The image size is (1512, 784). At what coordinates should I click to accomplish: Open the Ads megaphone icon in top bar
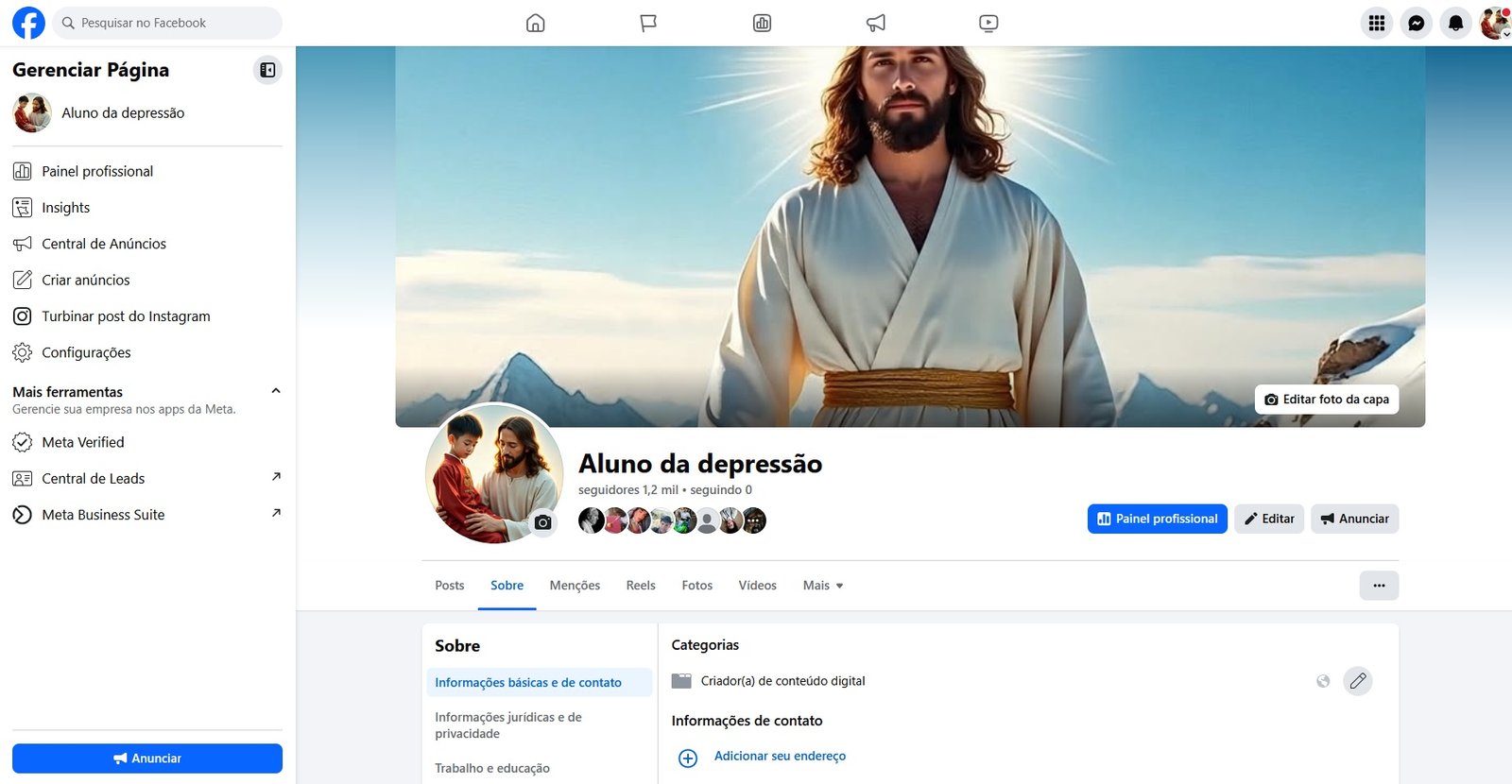click(876, 23)
